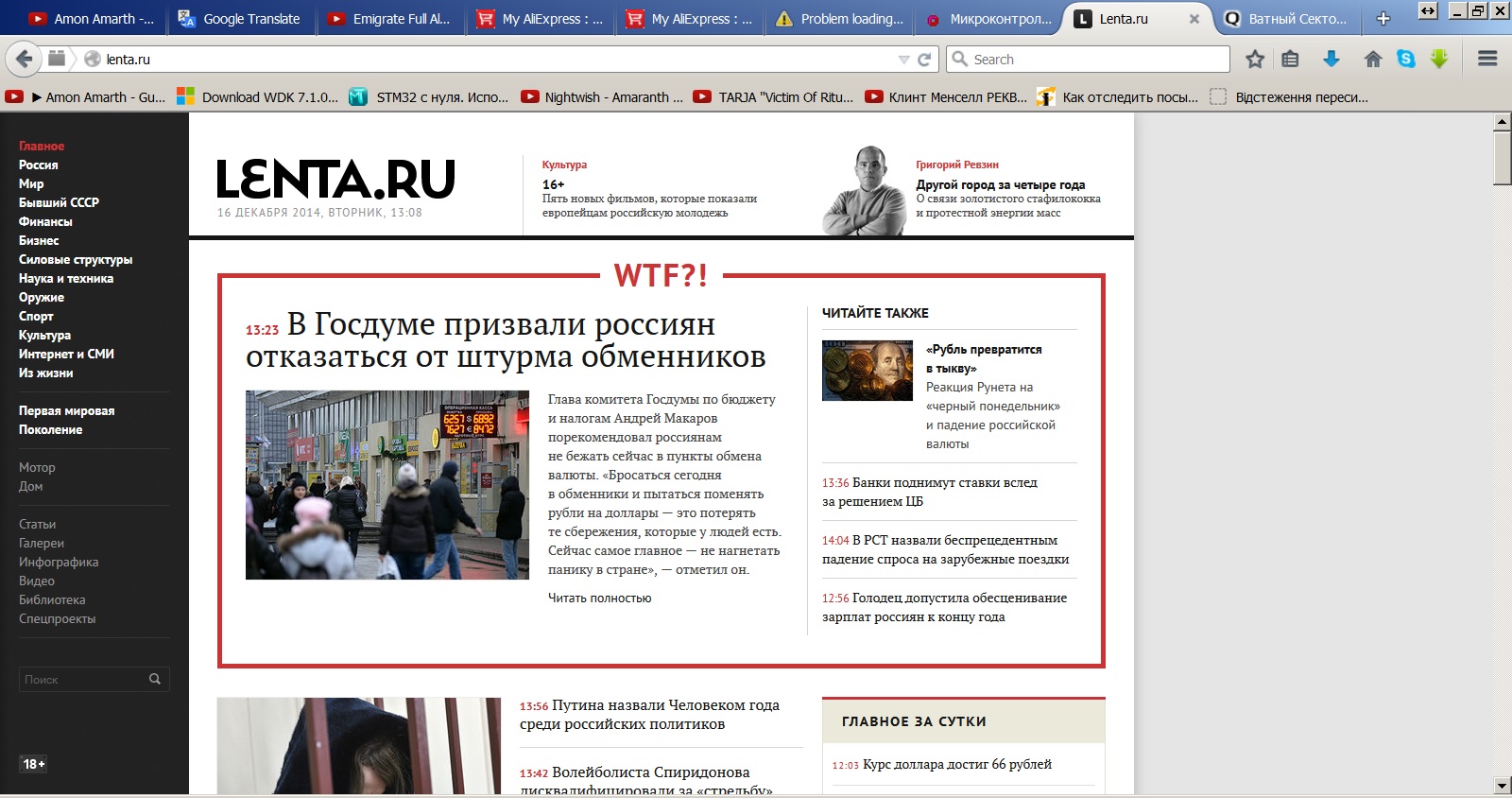
Task: Switch to the Emigrate Full Album tab
Action: pos(390,19)
